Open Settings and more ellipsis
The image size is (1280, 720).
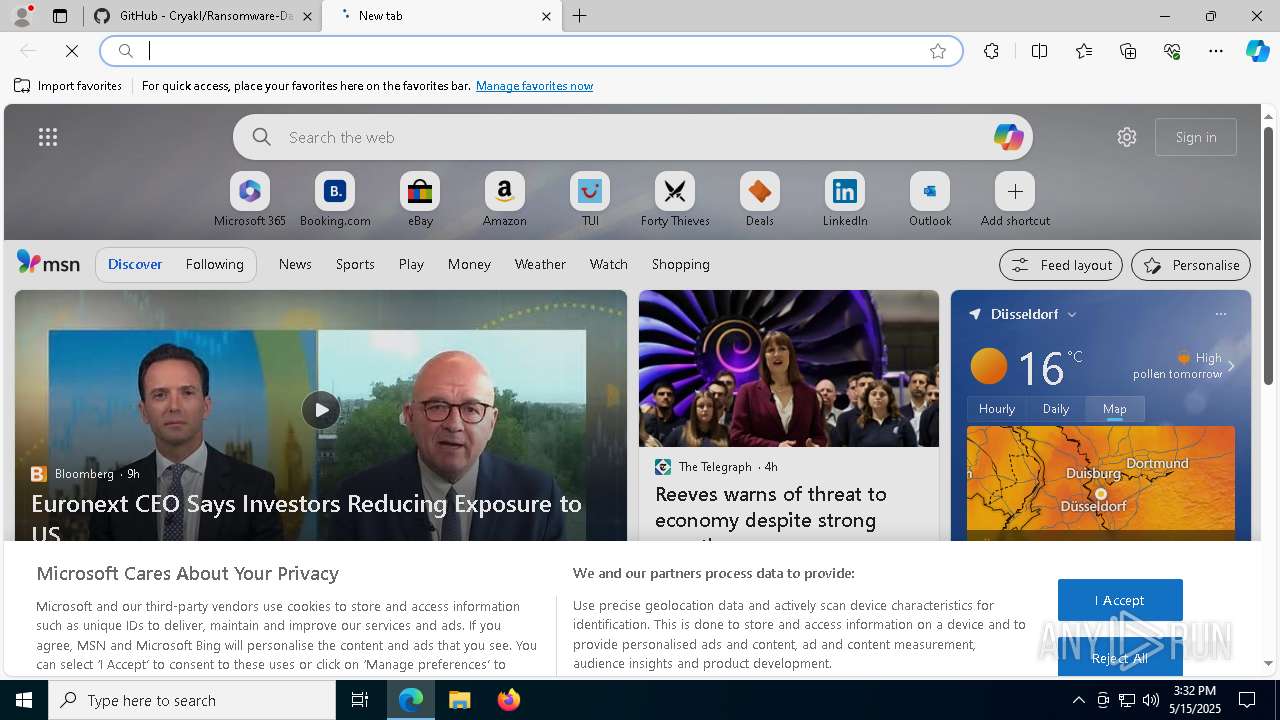pos(1216,51)
